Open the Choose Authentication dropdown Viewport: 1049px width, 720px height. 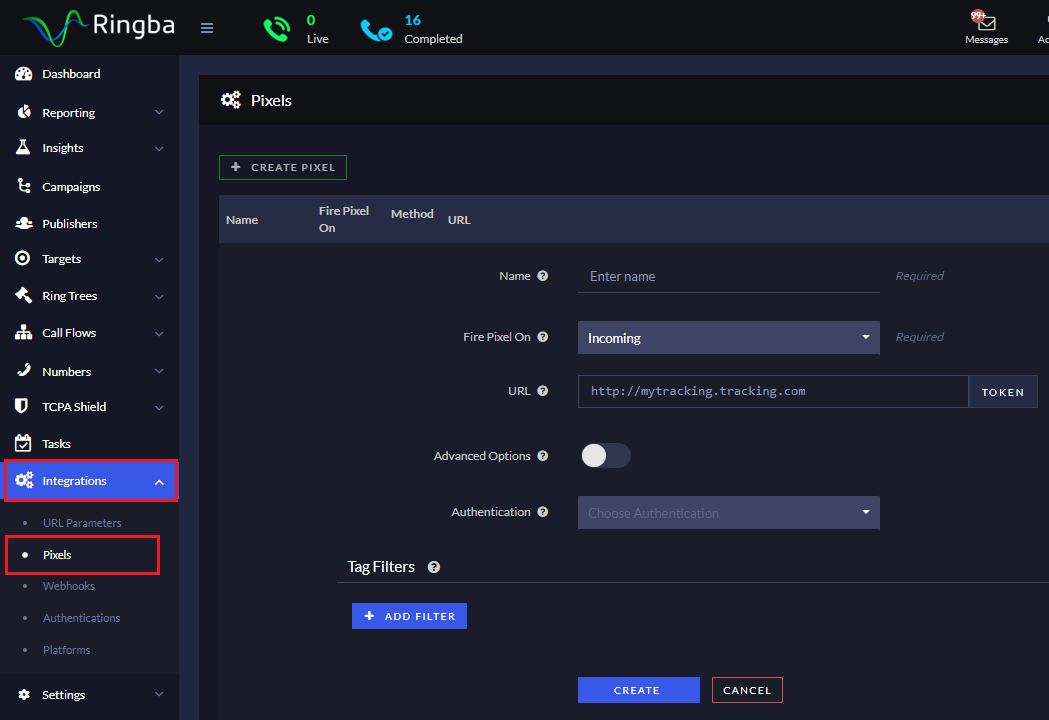coord(729,513)
